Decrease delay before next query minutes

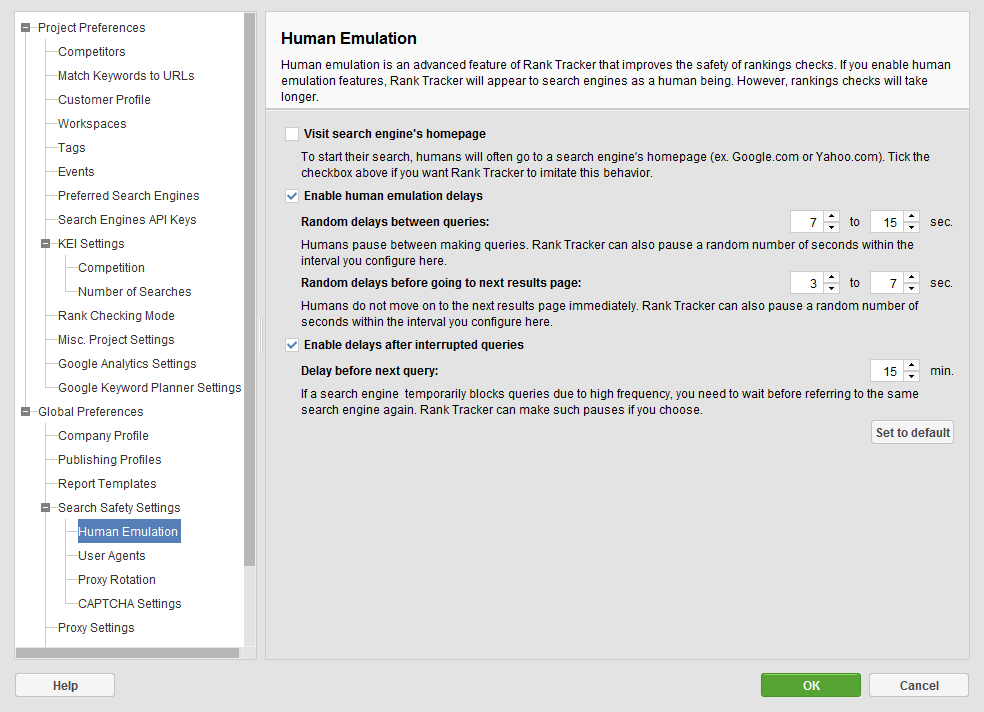pyautogui.click(x=912, y=376)
